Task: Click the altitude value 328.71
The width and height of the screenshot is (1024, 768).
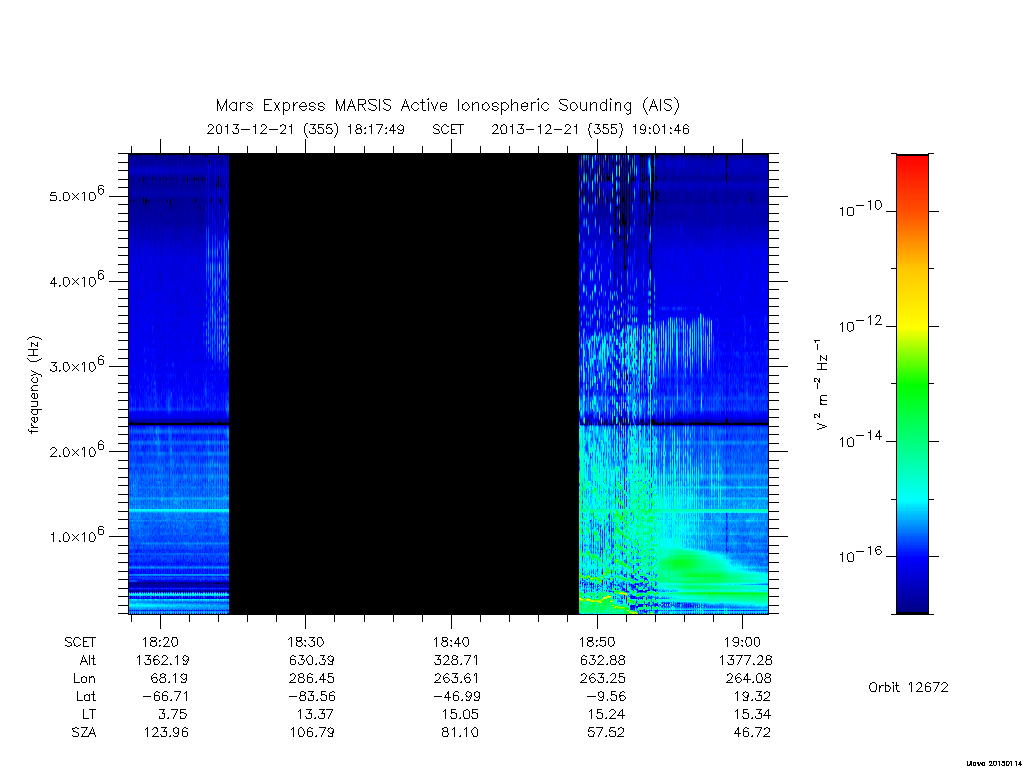Action: click(456, 660)
